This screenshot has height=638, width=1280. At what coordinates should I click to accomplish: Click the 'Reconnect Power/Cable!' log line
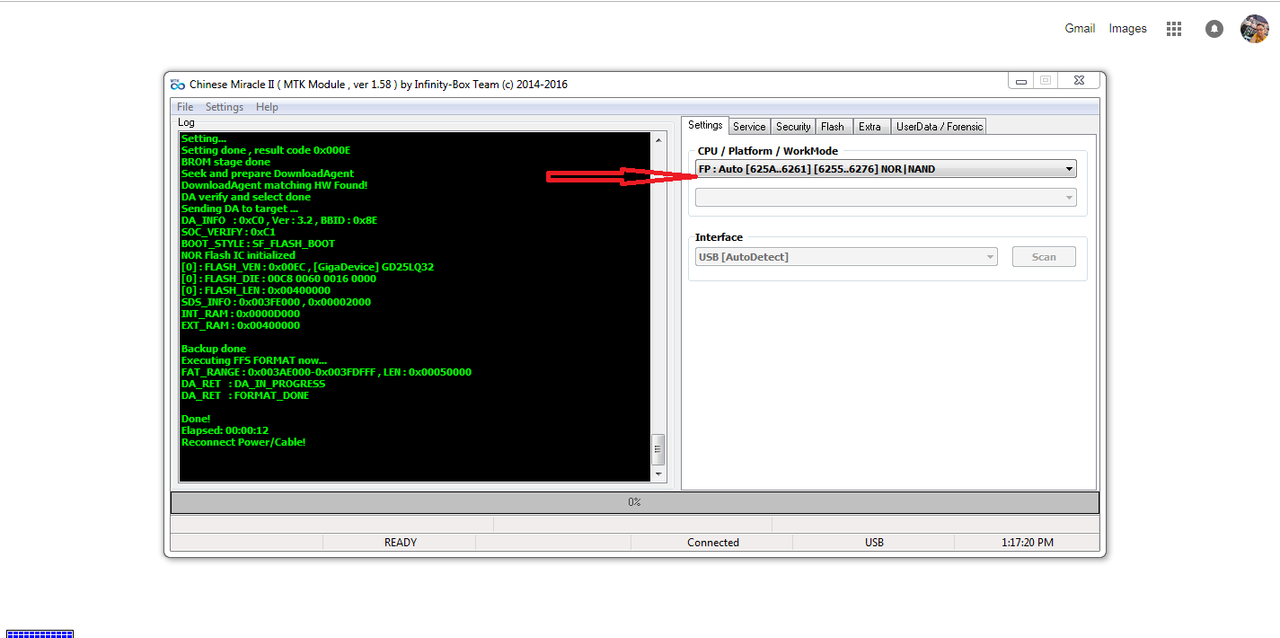pyautogui.click(x=243, y=442)
